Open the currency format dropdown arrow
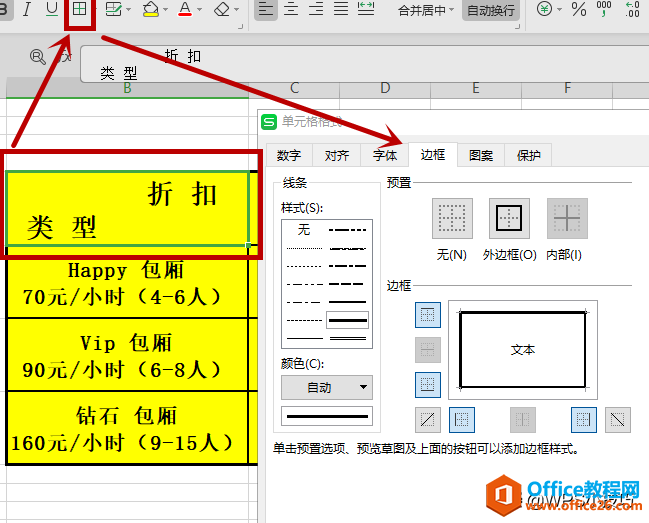Viewport: 649px width, 523px height. coord(559,10)
